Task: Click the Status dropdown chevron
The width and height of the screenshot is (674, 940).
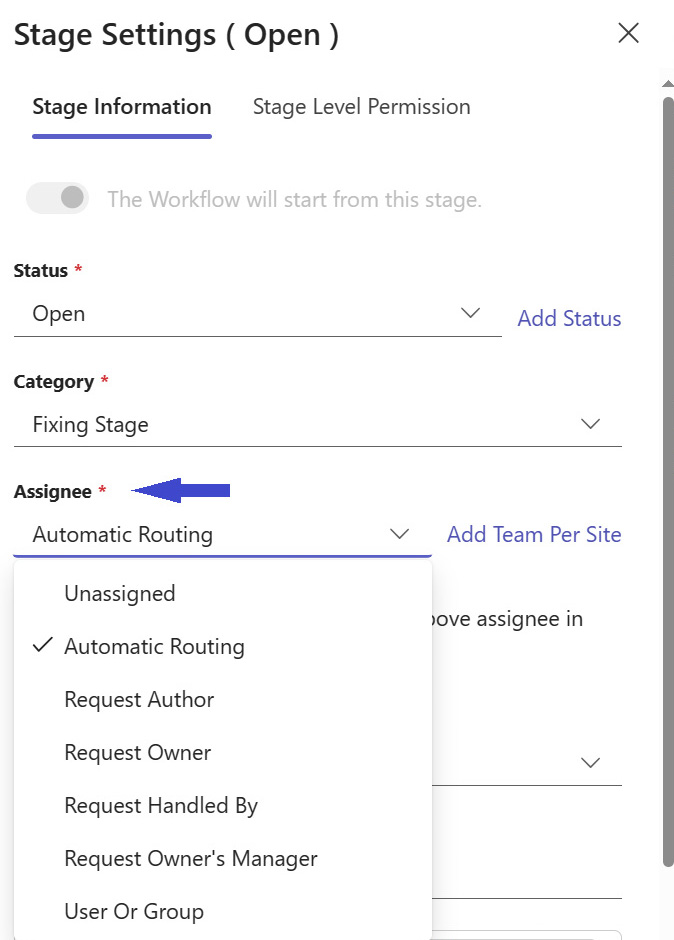Action: point(470,313)
